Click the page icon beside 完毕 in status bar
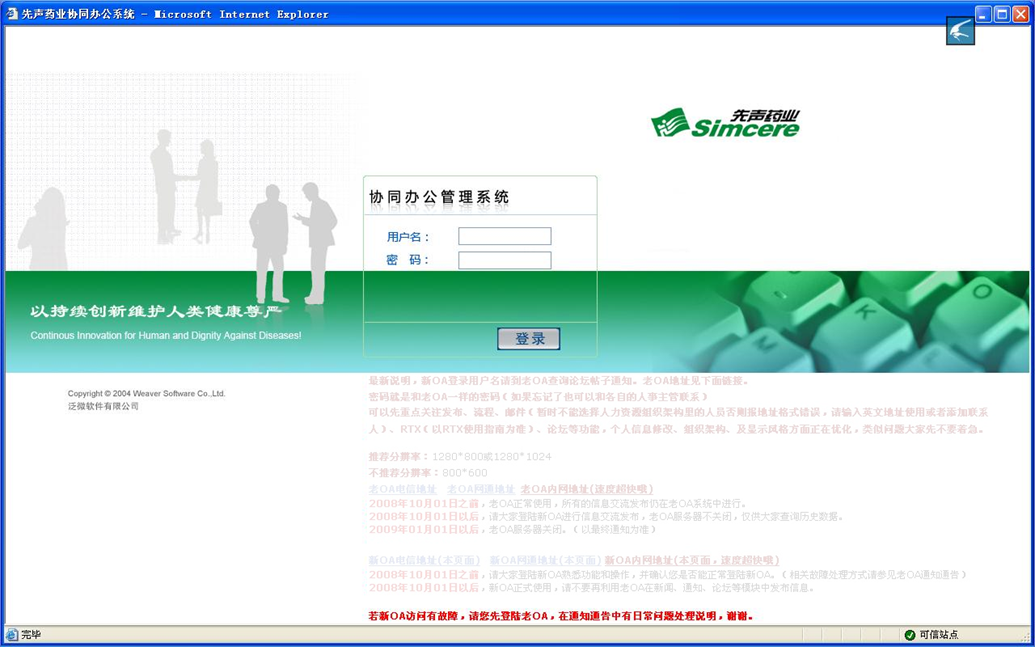1035x647 pixels. click(x=11, y=635)
